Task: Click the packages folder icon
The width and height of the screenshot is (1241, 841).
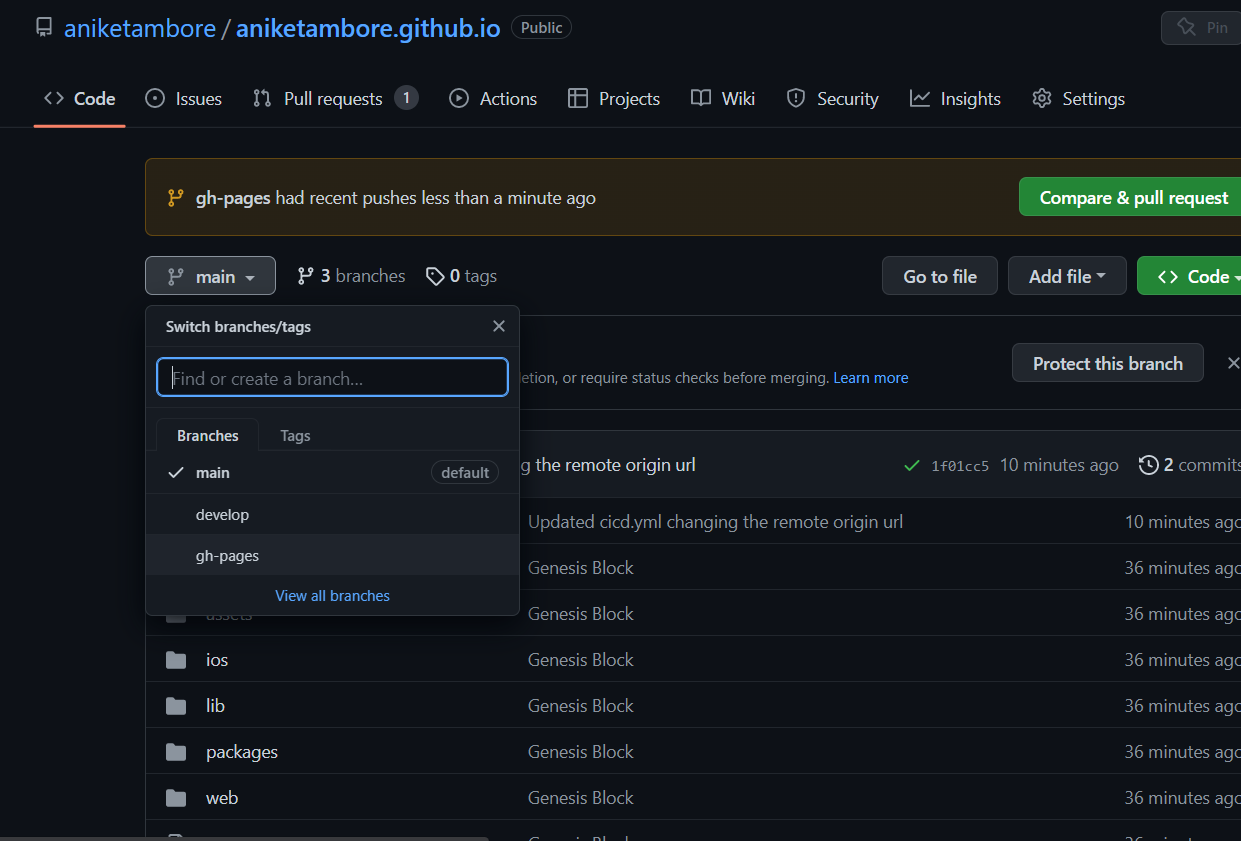Action: (176, 752)
